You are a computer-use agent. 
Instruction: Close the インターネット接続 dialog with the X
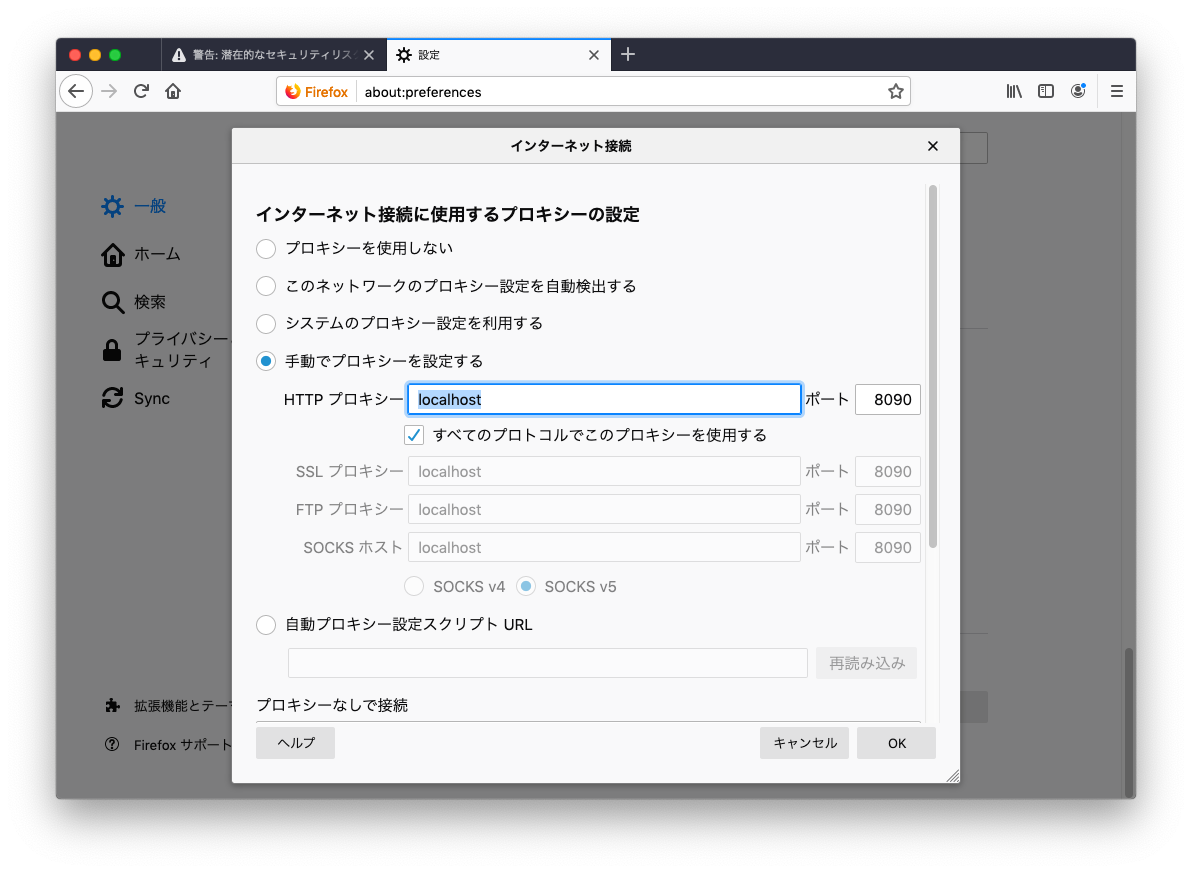933,146
